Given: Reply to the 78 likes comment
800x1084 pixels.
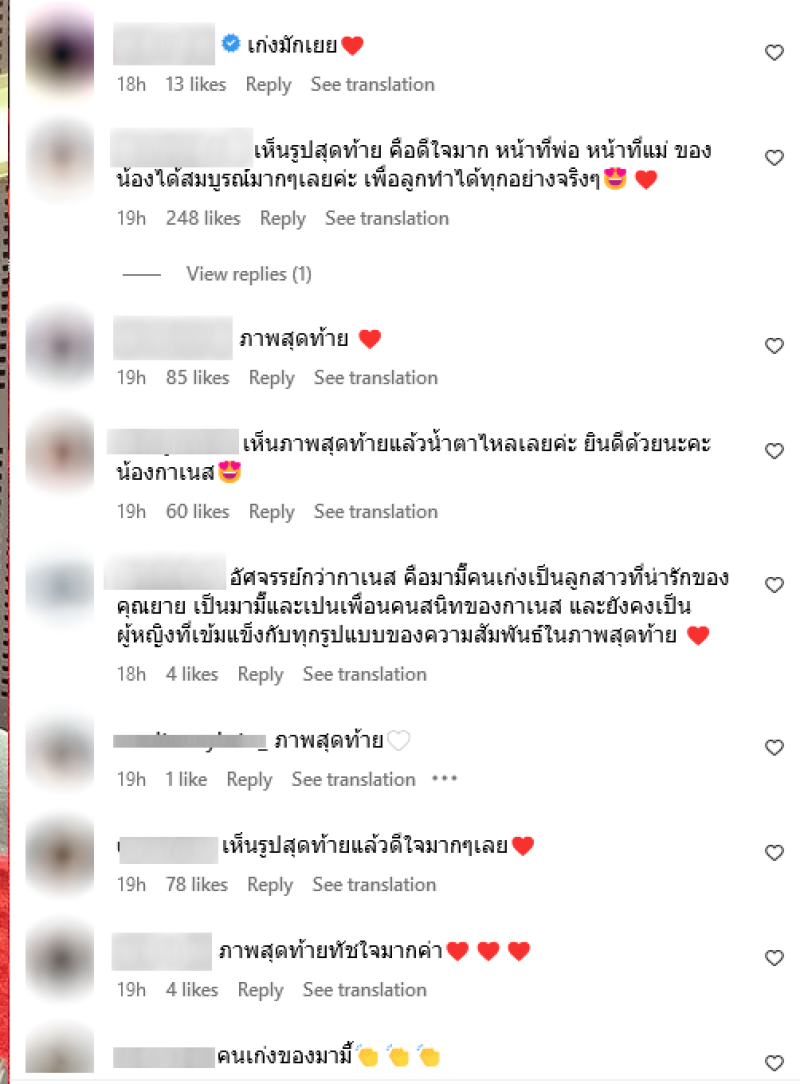Looking at the screenshot, I should [x=270, y=885].
